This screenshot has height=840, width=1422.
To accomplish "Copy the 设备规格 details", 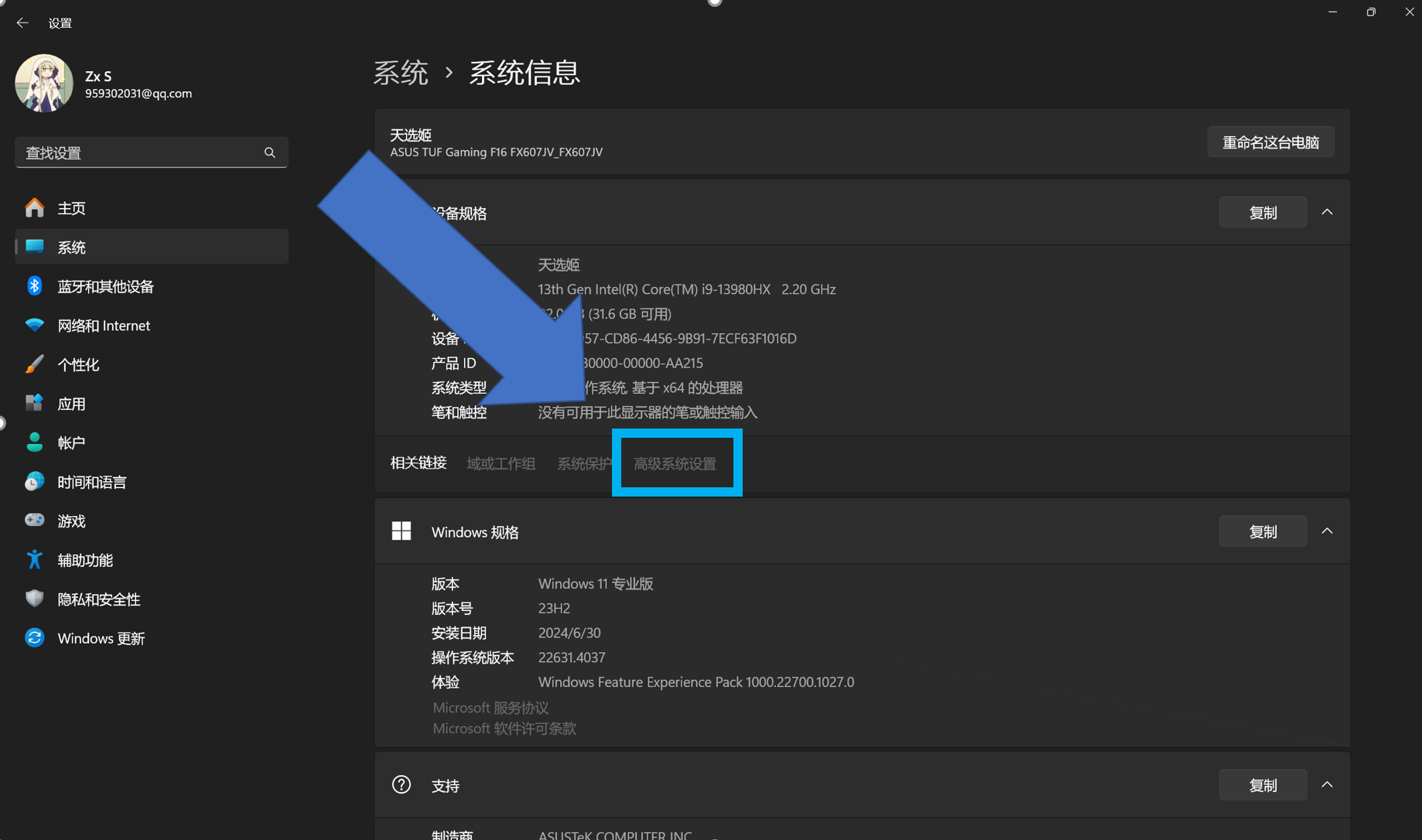I will [x=1263, y=213].
